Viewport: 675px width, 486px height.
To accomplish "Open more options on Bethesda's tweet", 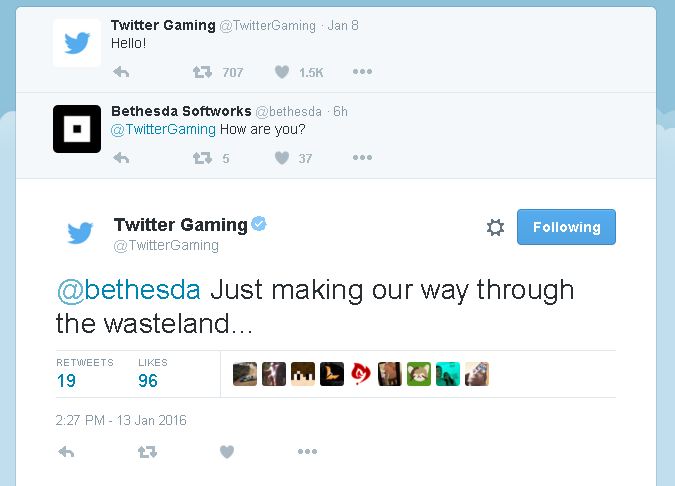I will pyautogui.click(x=362, y=158).
